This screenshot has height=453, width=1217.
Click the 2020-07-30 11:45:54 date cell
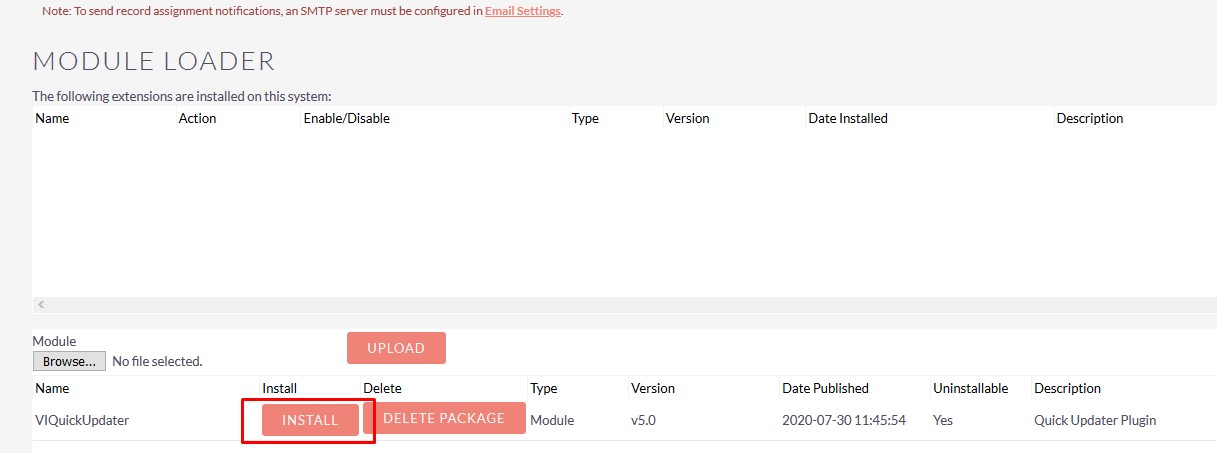point(844,420)
